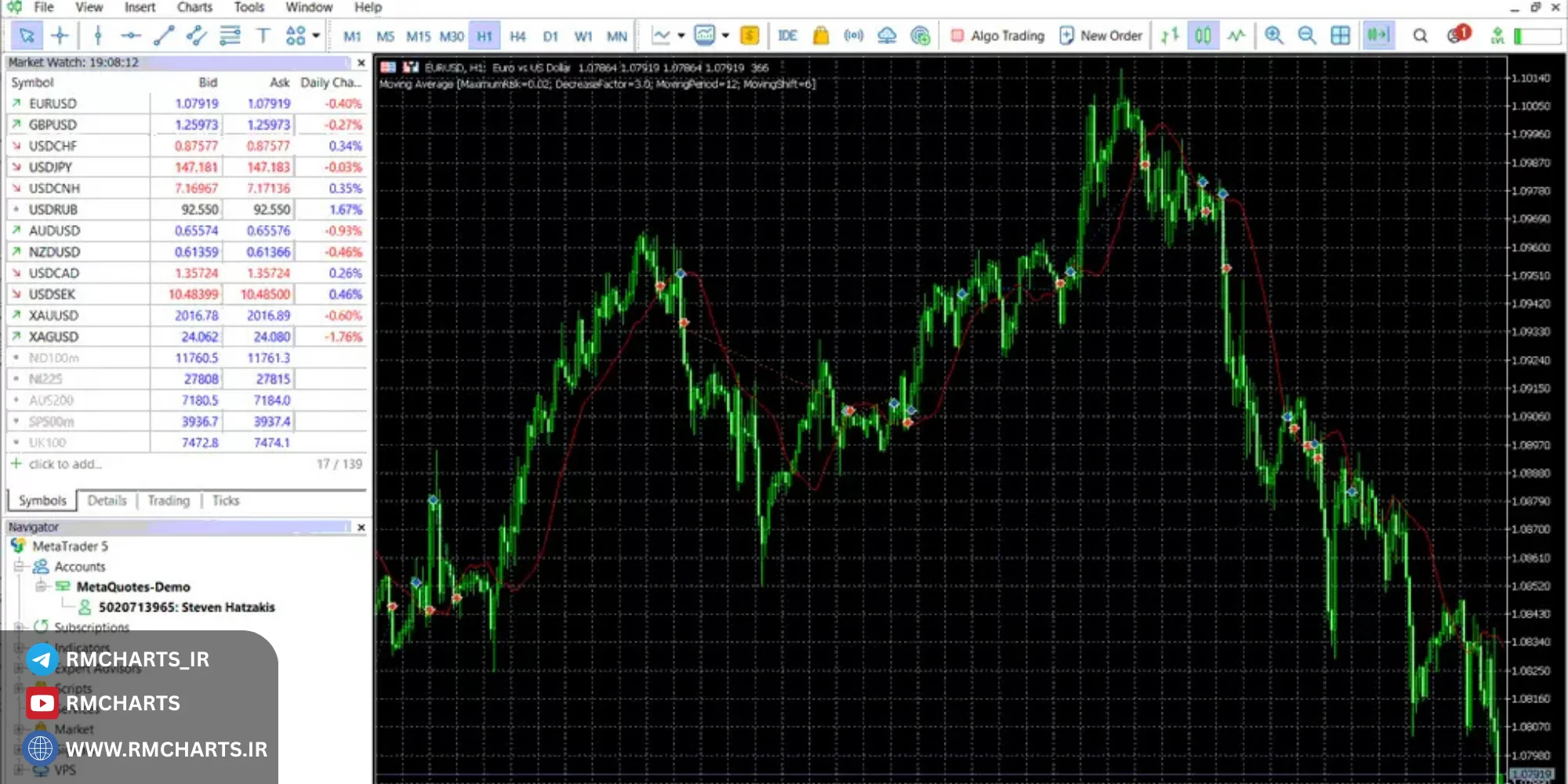1568x784 pixels.
Task: Tile chart windows grid icon
Action: point(1341,35)
